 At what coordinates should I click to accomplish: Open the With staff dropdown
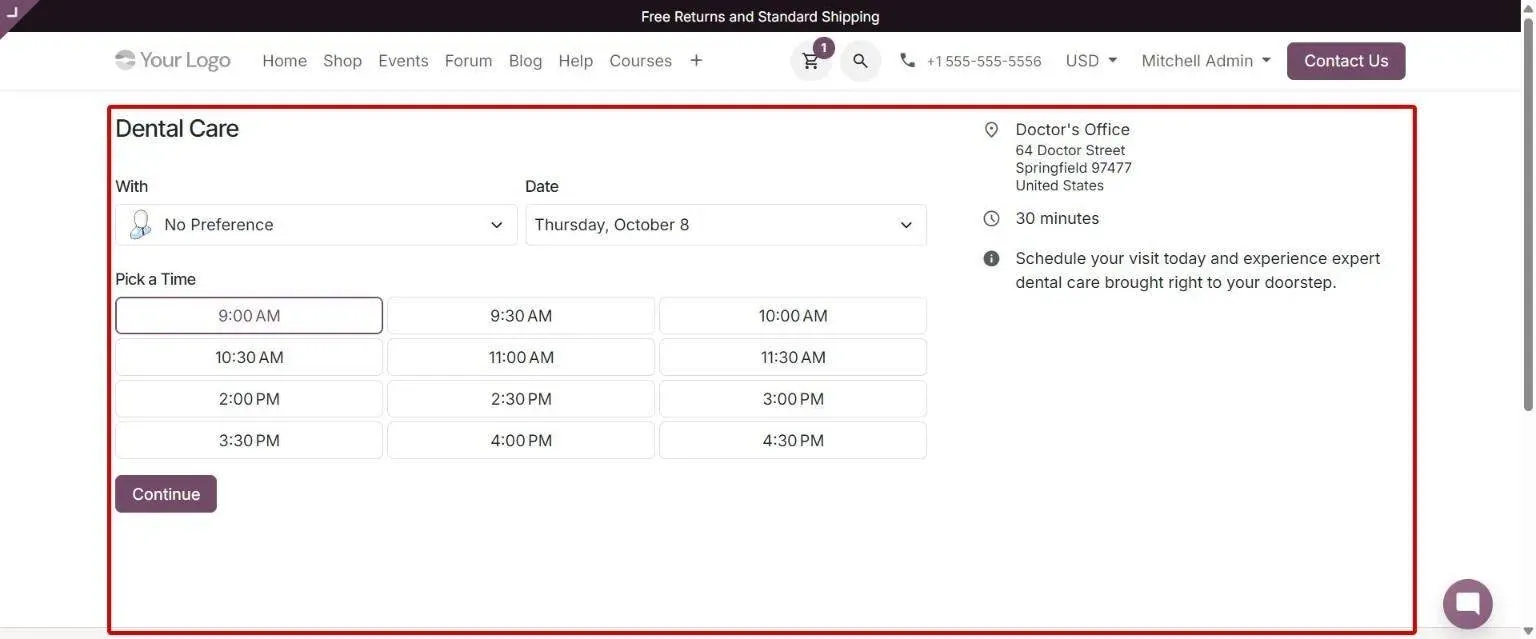pos(316,225)
